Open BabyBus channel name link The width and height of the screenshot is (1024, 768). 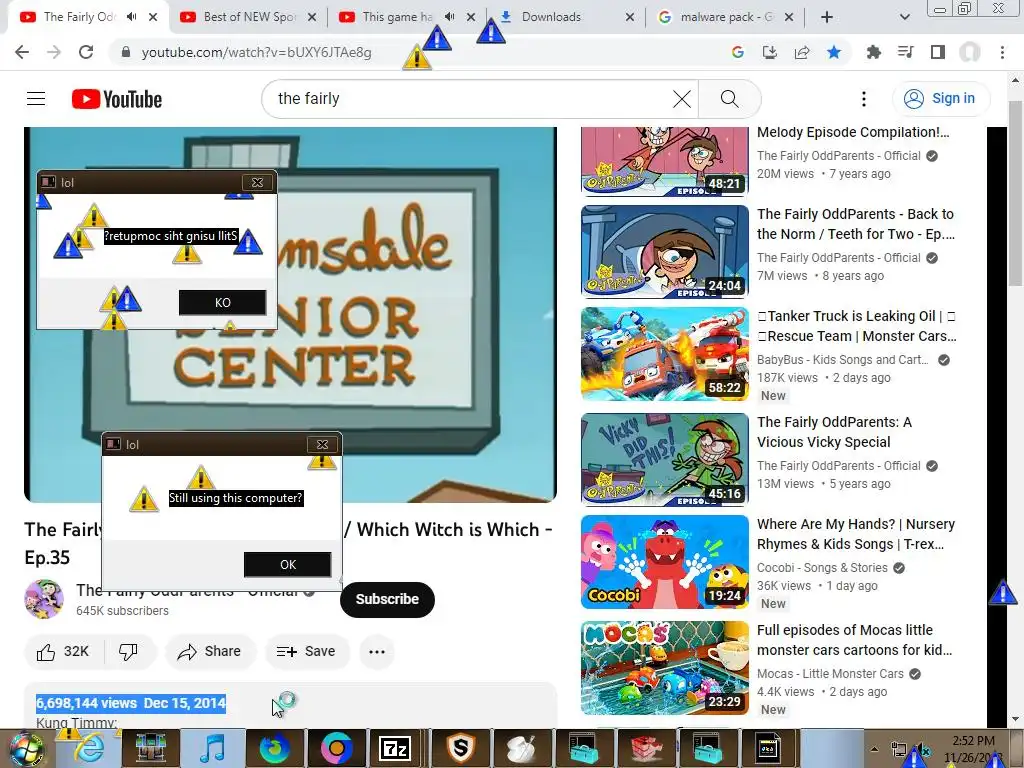coord(842,360)
